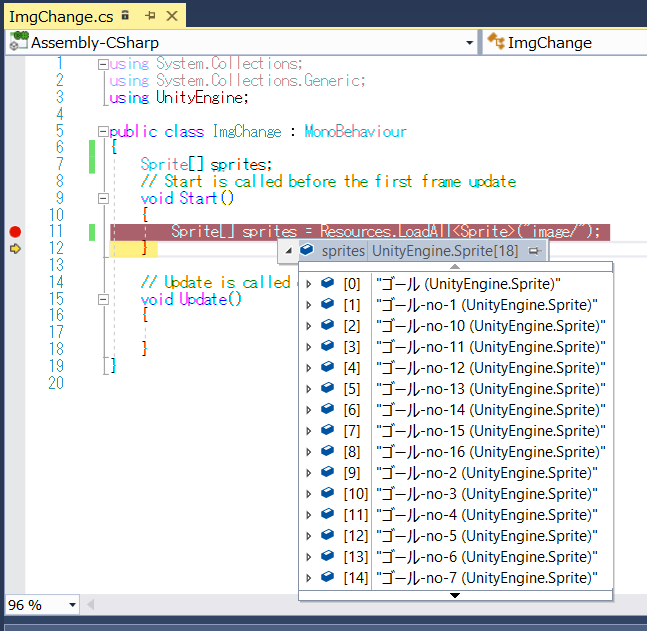Image resolution: width=647 pixels, height=631 pixels.
Task: Open the ImgChange class navigation dropdown
Action: point(565,43)
